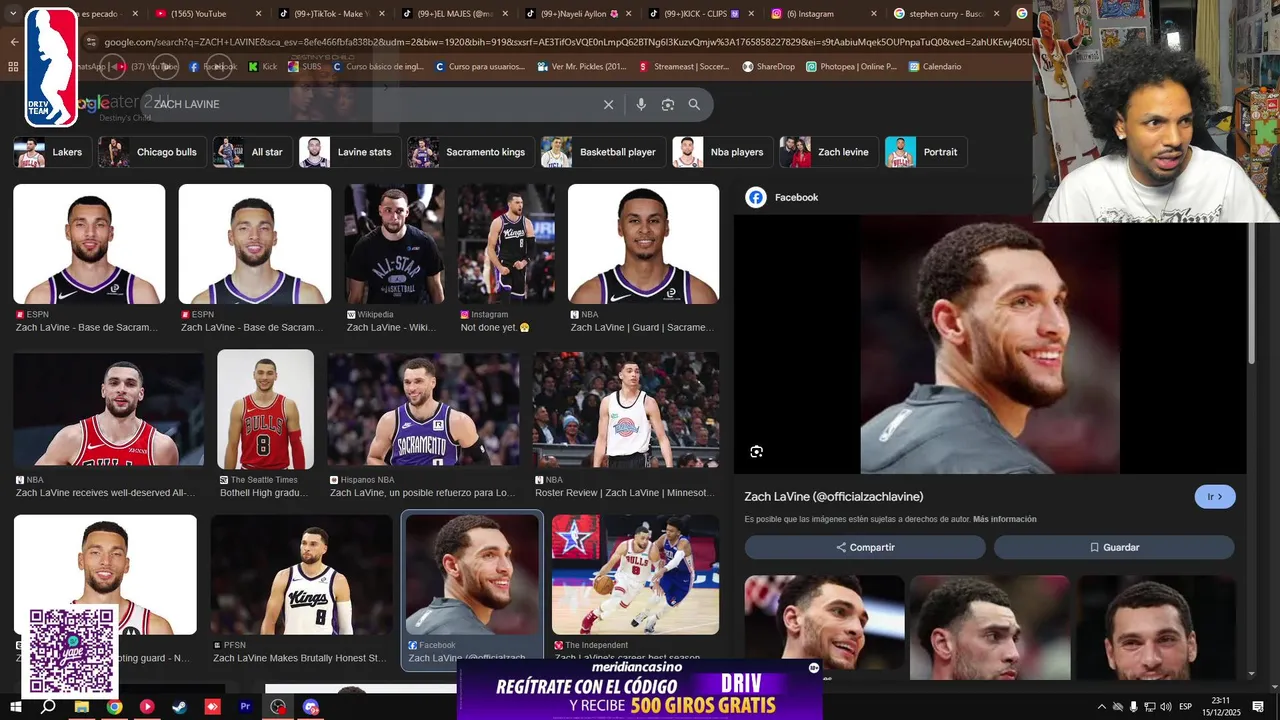Open the Curso para usuarios bookmark

(480, 67)
